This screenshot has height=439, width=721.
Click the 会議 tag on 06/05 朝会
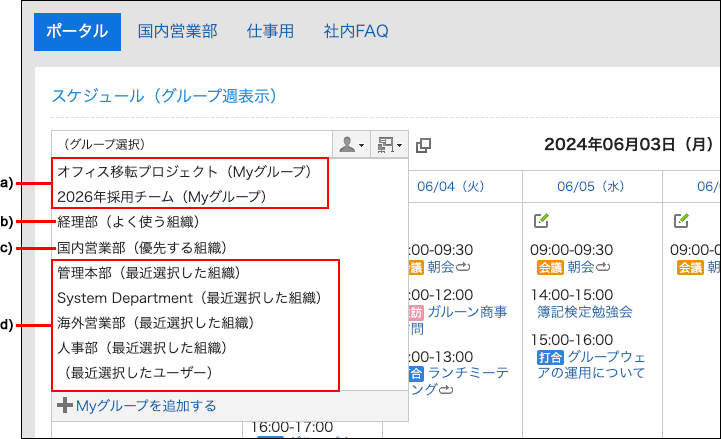click(550, 268)
